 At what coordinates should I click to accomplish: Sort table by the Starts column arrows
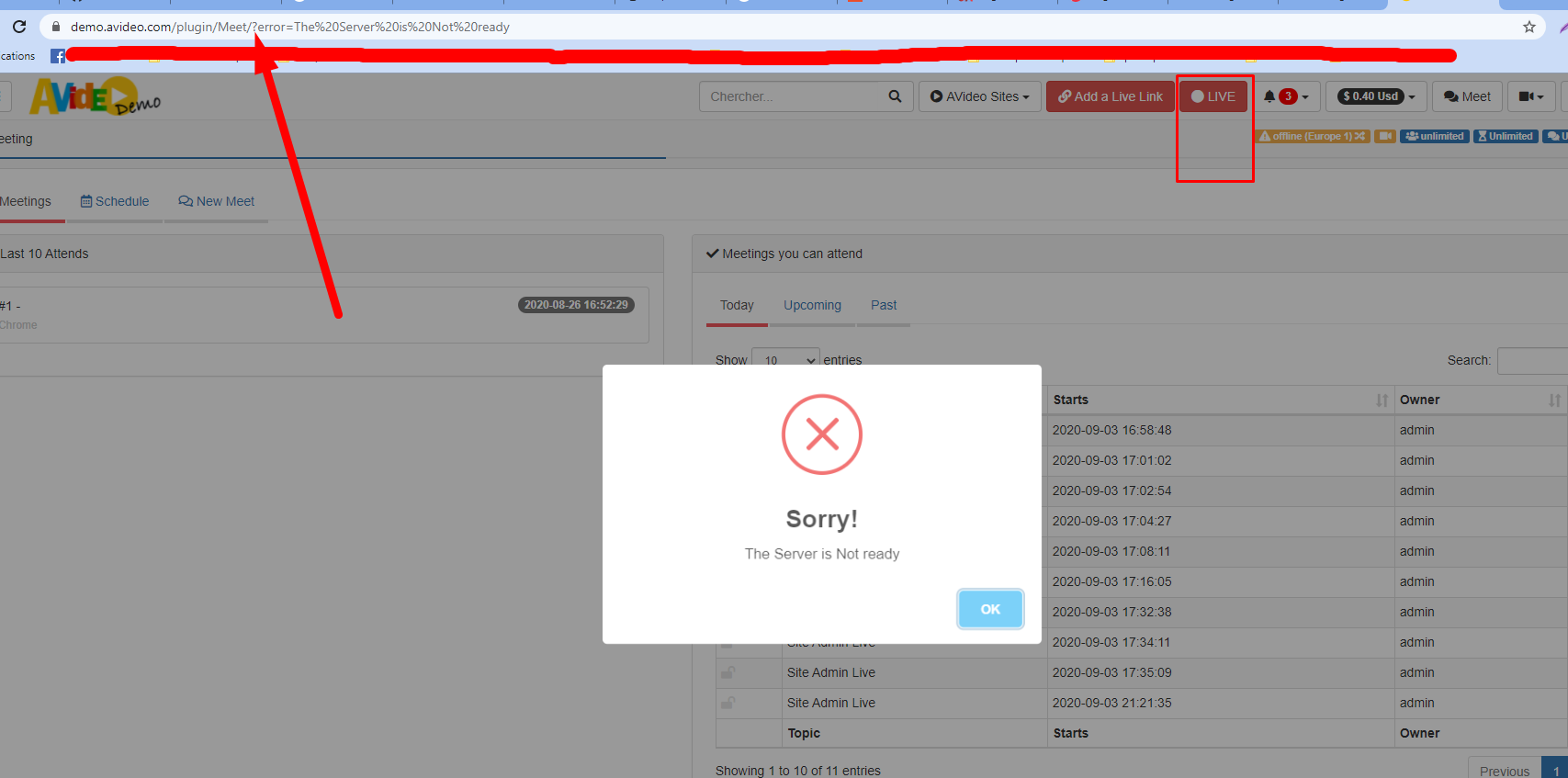pos(1382,400)
